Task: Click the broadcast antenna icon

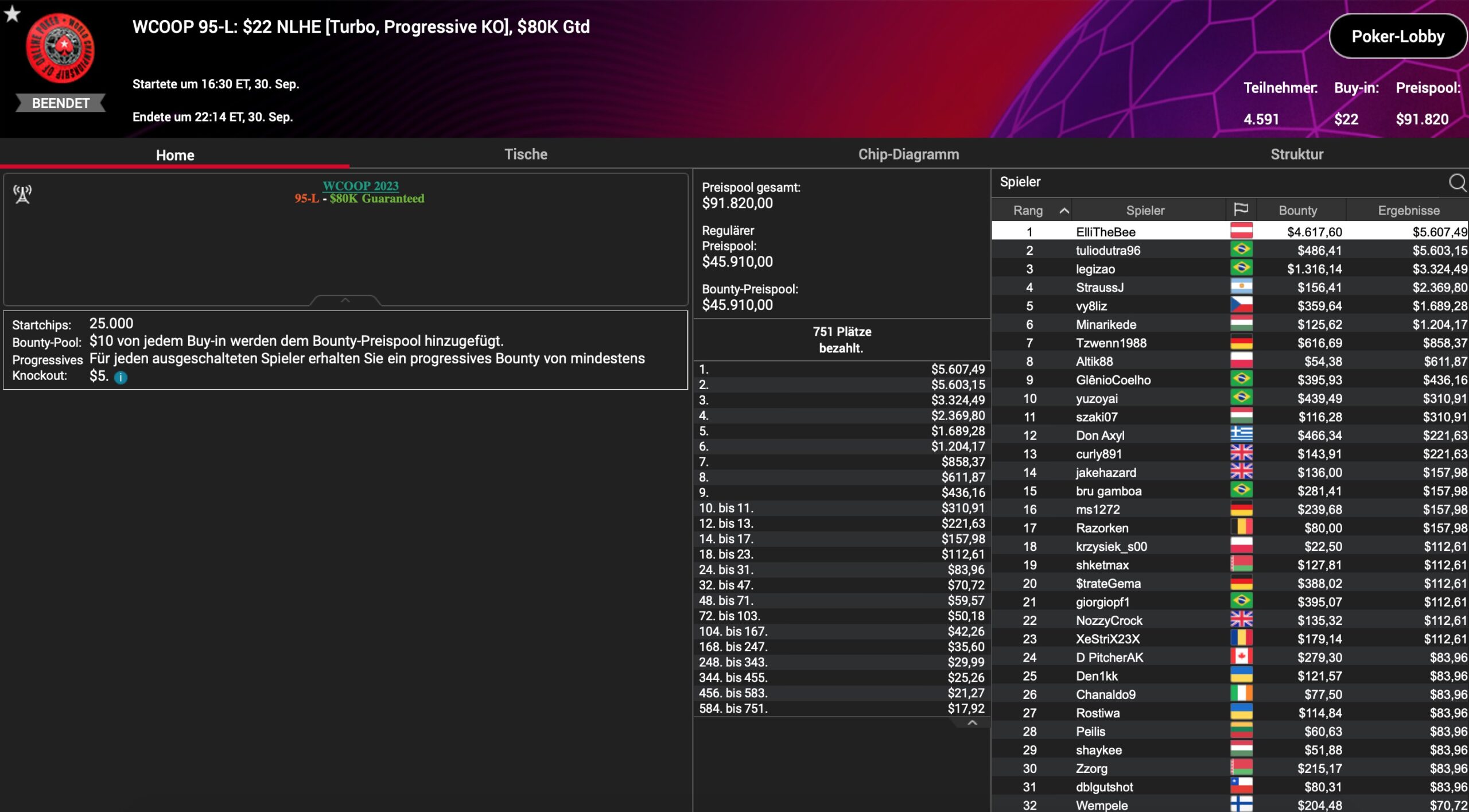Action: (22, 195)
